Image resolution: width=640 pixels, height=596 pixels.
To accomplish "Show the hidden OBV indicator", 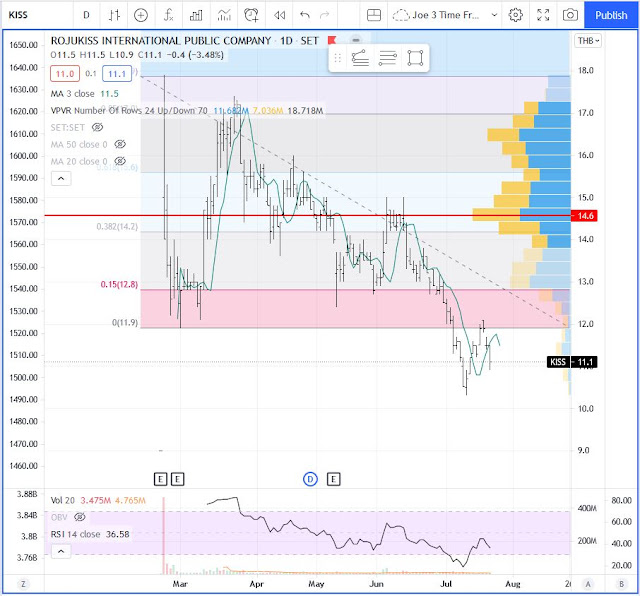I will coord(80,517).
